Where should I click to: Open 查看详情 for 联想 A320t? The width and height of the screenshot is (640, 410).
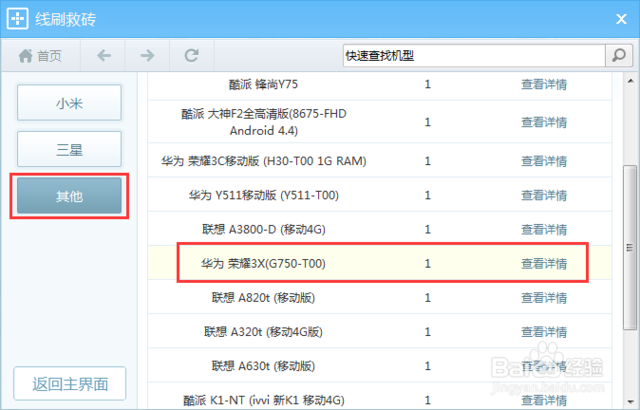pyautogui.click(x=544, y=332)
